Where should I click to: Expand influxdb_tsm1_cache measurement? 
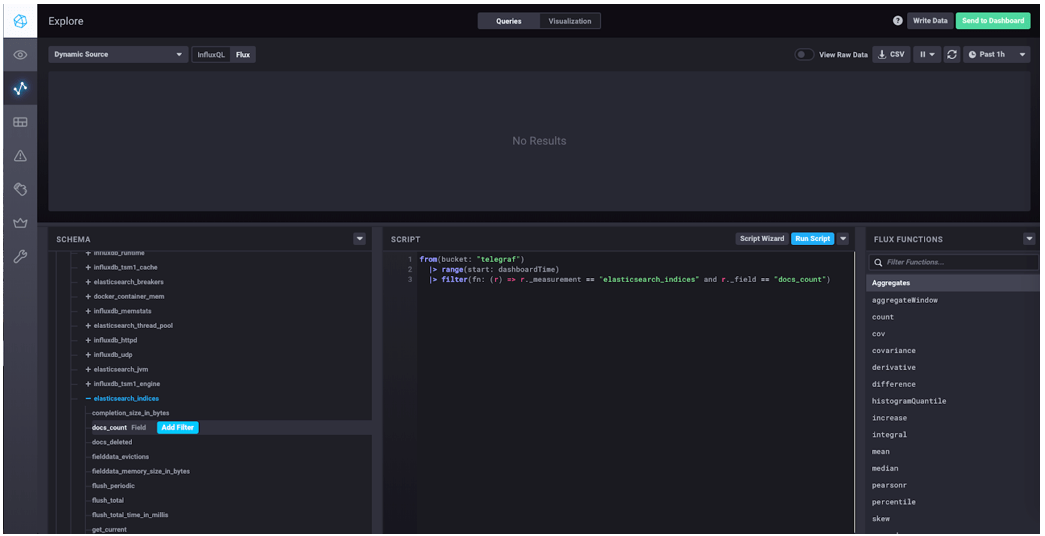coord(121,267)
